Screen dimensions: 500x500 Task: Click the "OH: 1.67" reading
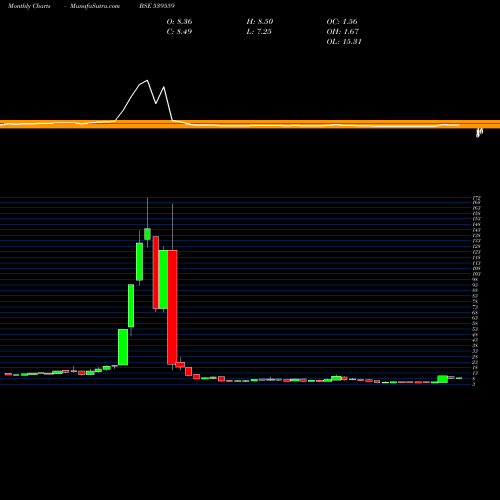[342, 32]
